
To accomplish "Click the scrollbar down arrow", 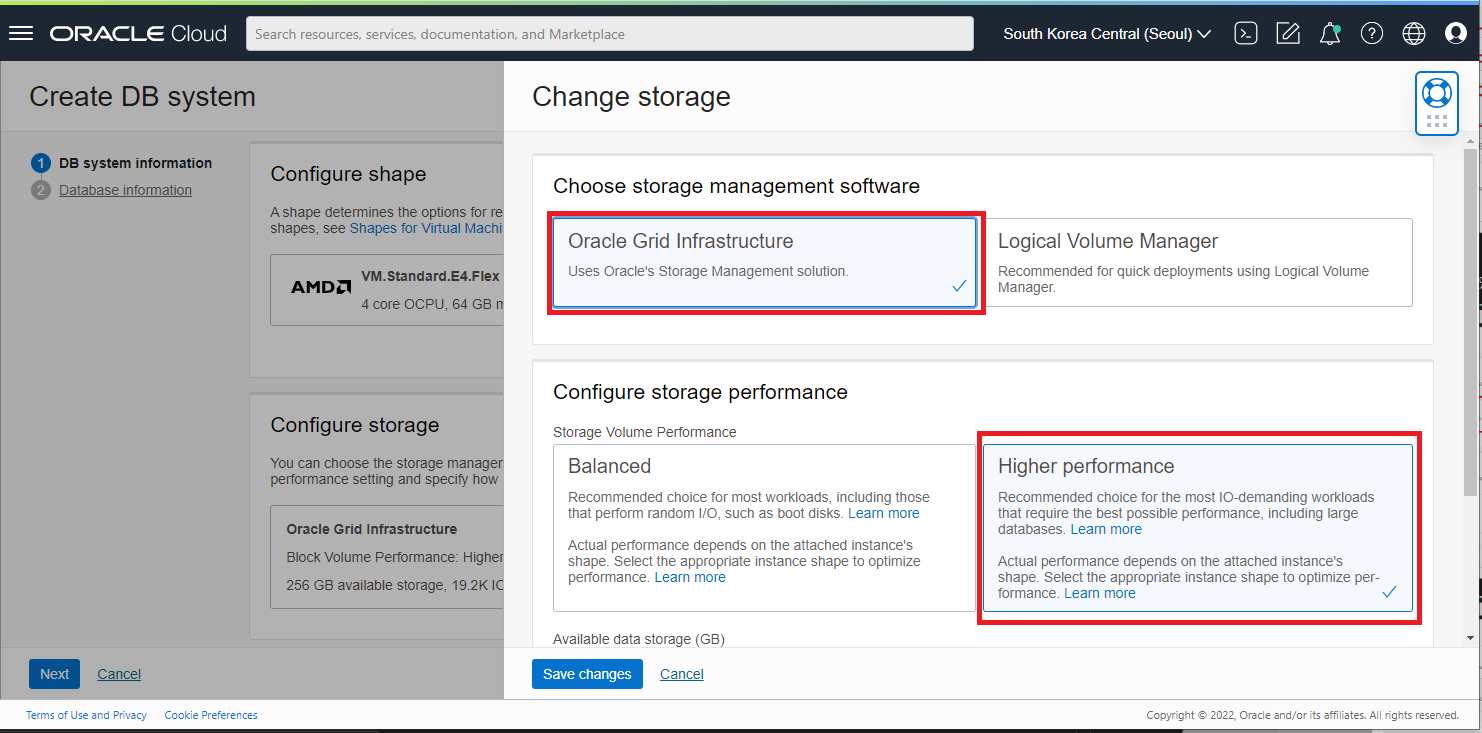I will [1470, 637].
